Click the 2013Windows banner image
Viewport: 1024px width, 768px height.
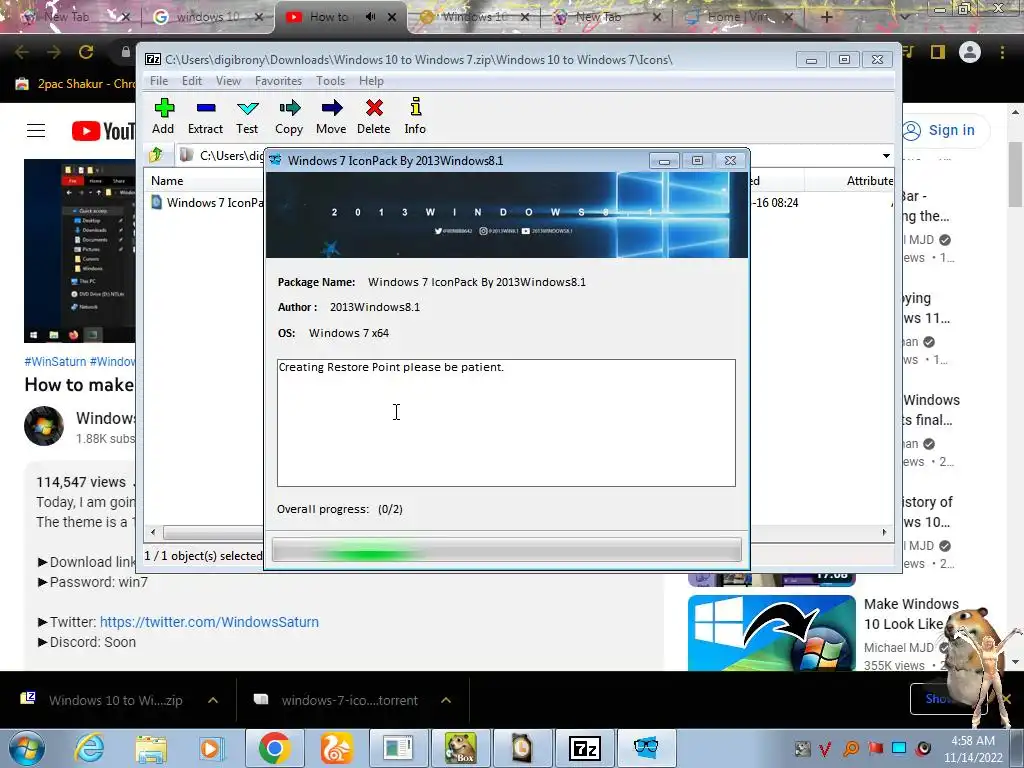tap(507, 215)
